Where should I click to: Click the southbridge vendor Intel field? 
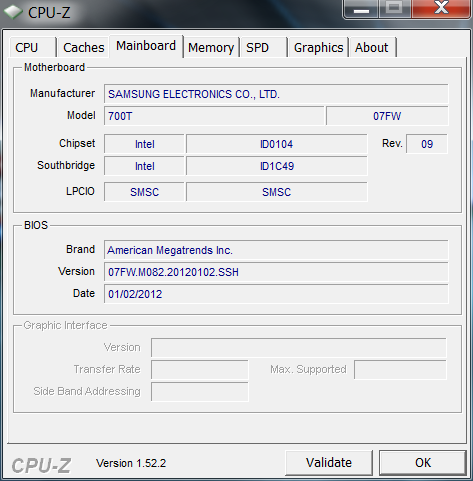[x=144, y=166]
